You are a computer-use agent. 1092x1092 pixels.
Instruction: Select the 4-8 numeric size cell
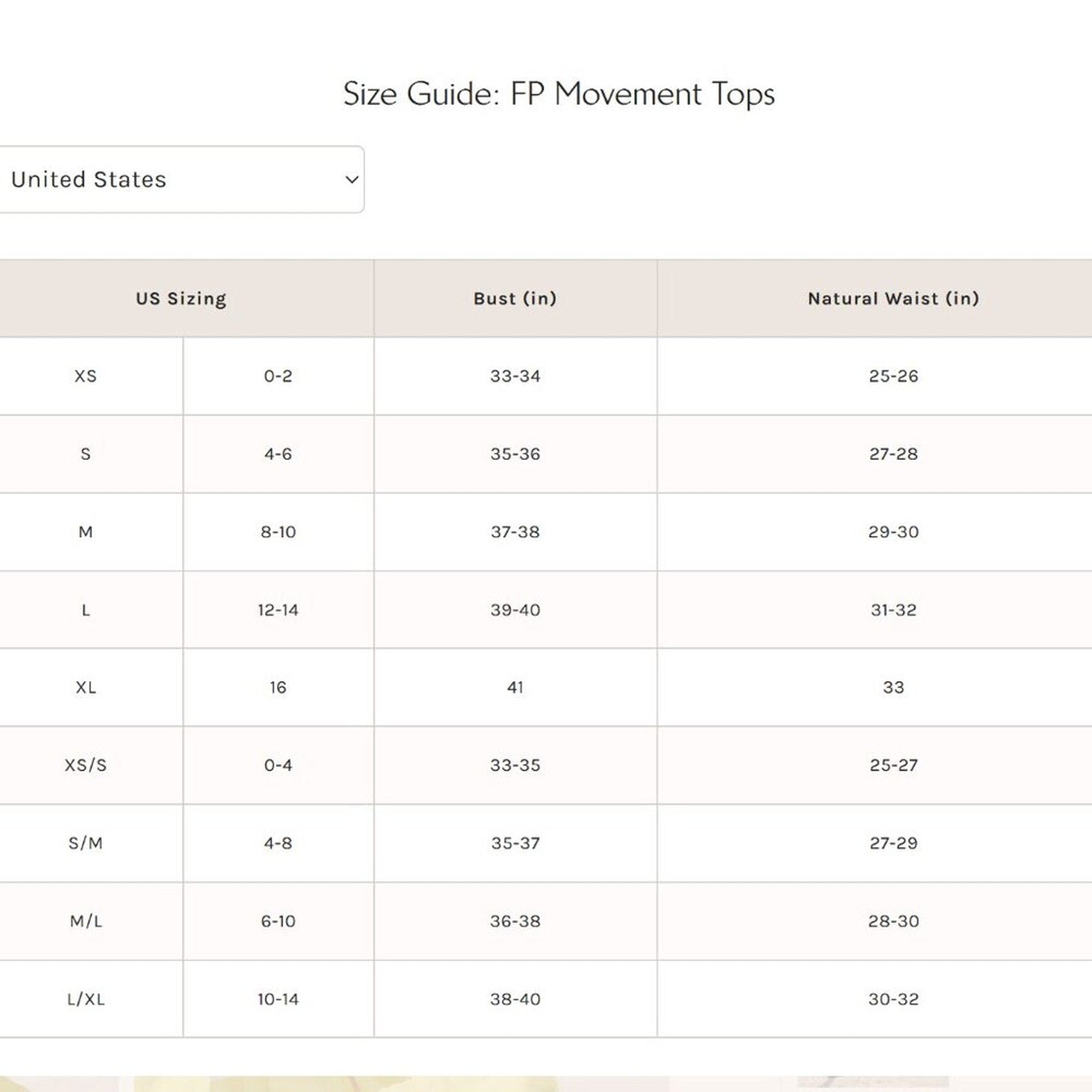278,843
